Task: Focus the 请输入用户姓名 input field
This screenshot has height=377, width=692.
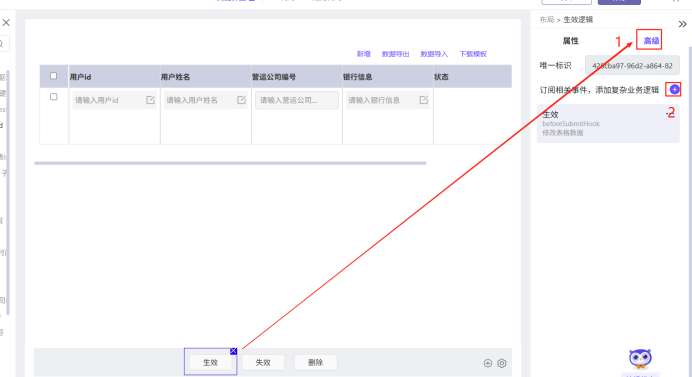Action: click(206, 100)
